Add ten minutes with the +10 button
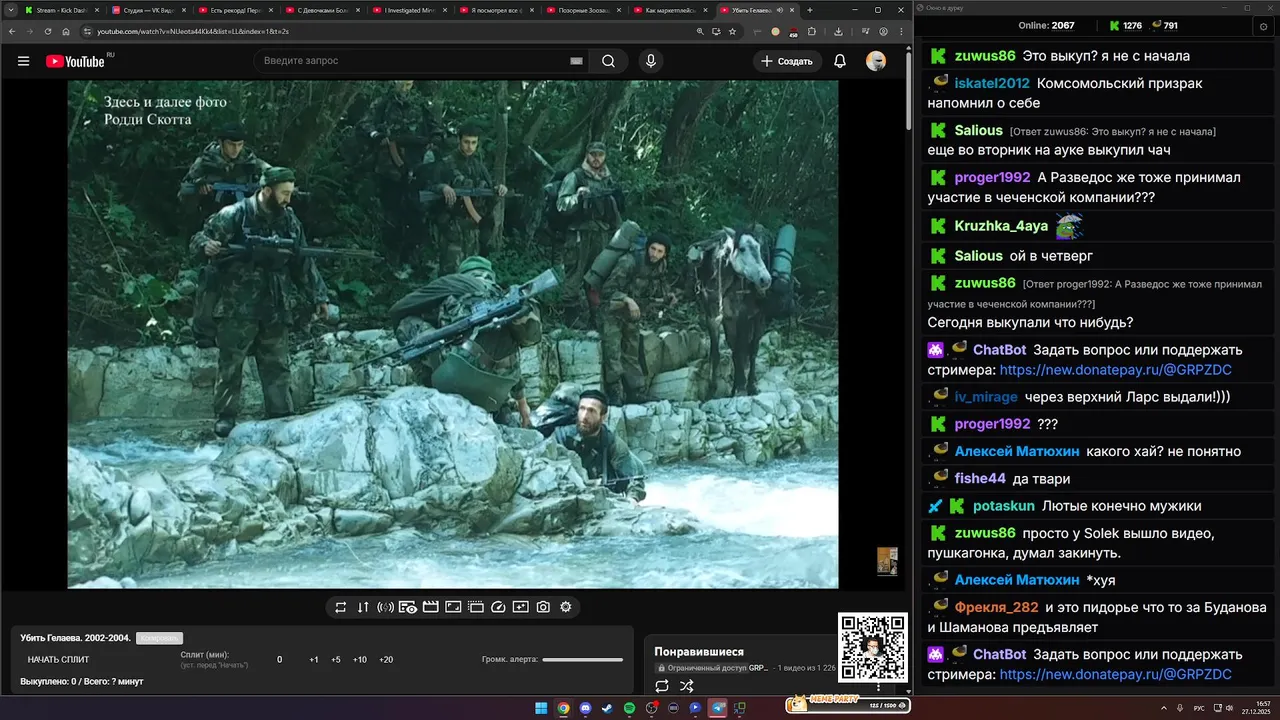Image resolution: width=1280 pixels, height=720 pixels. coord(360,660)
